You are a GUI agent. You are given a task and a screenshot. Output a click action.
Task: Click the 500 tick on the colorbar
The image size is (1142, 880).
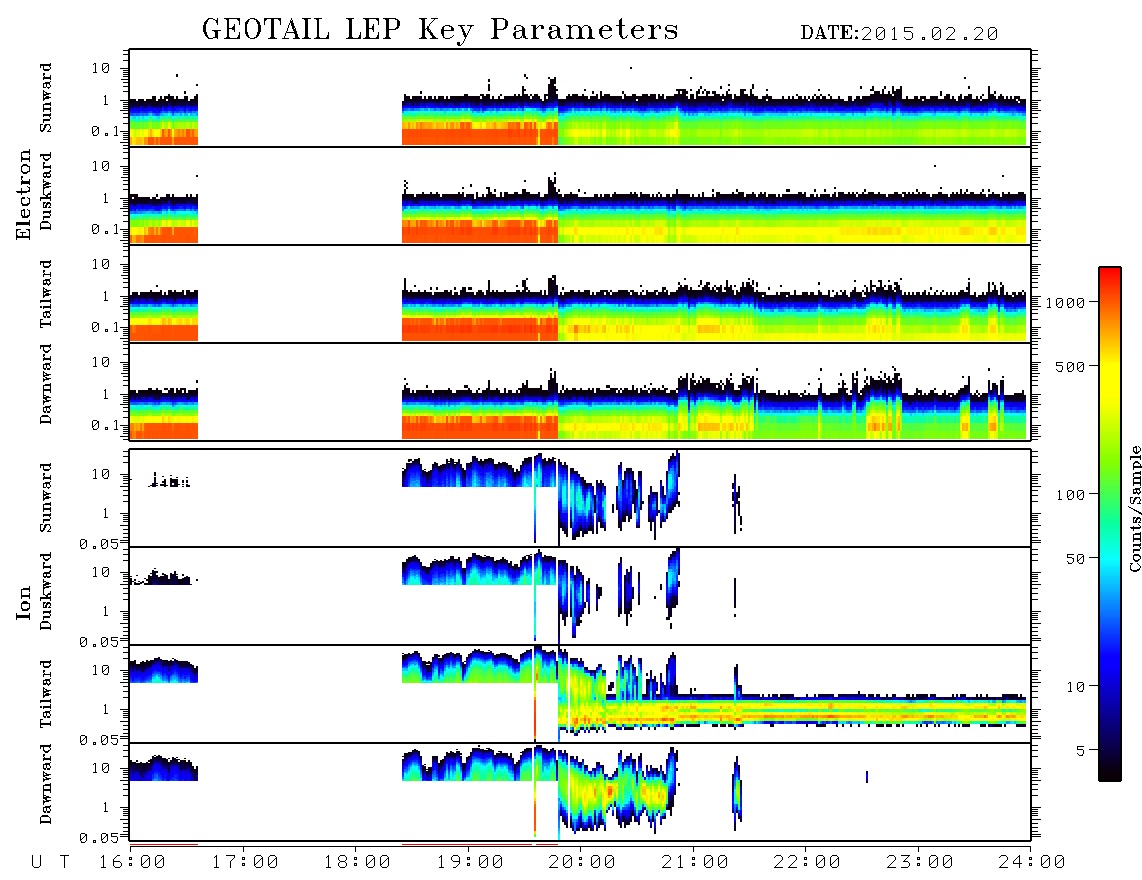1070,366
